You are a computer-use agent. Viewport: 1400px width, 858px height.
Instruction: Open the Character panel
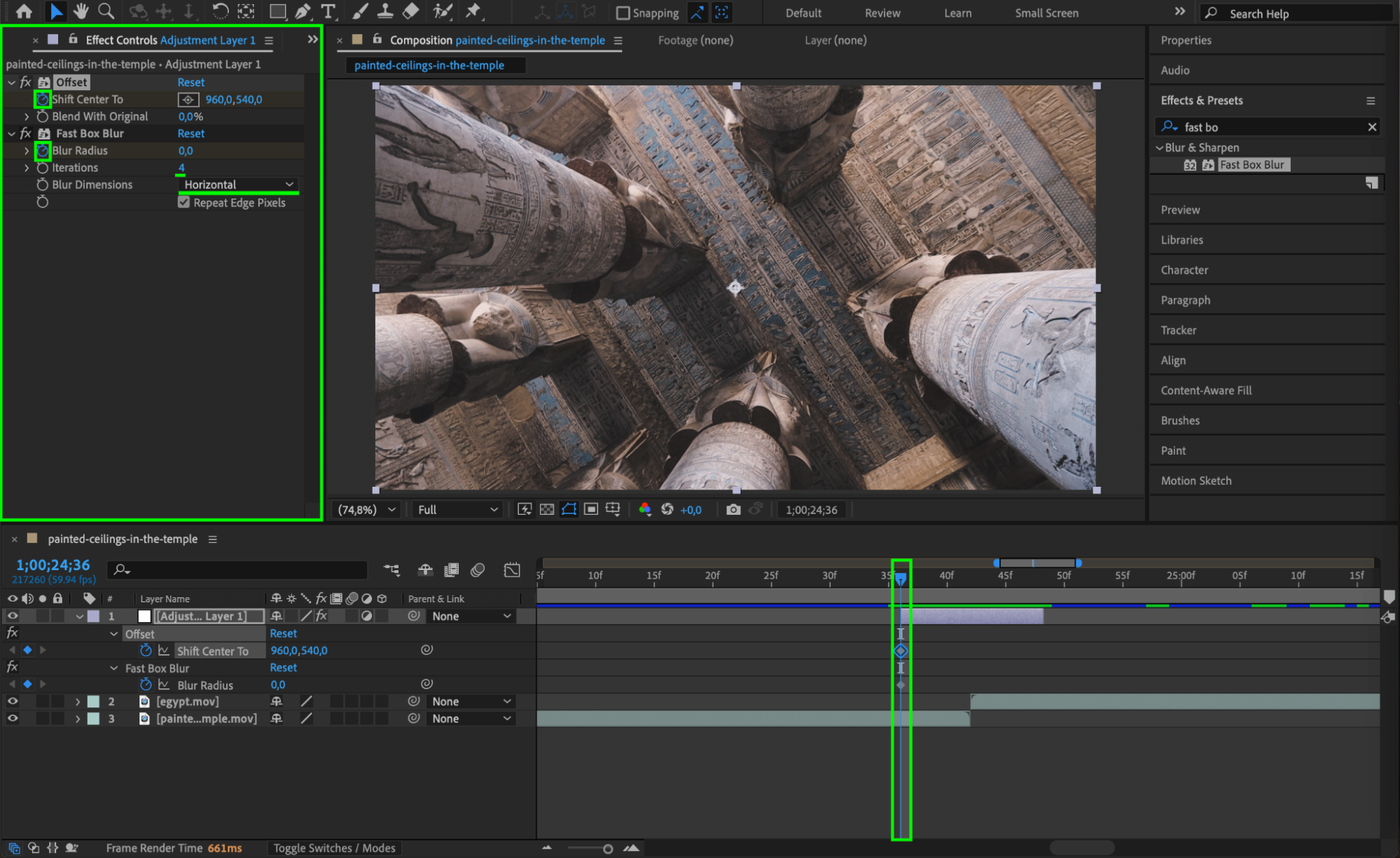tap(1184, 270)
